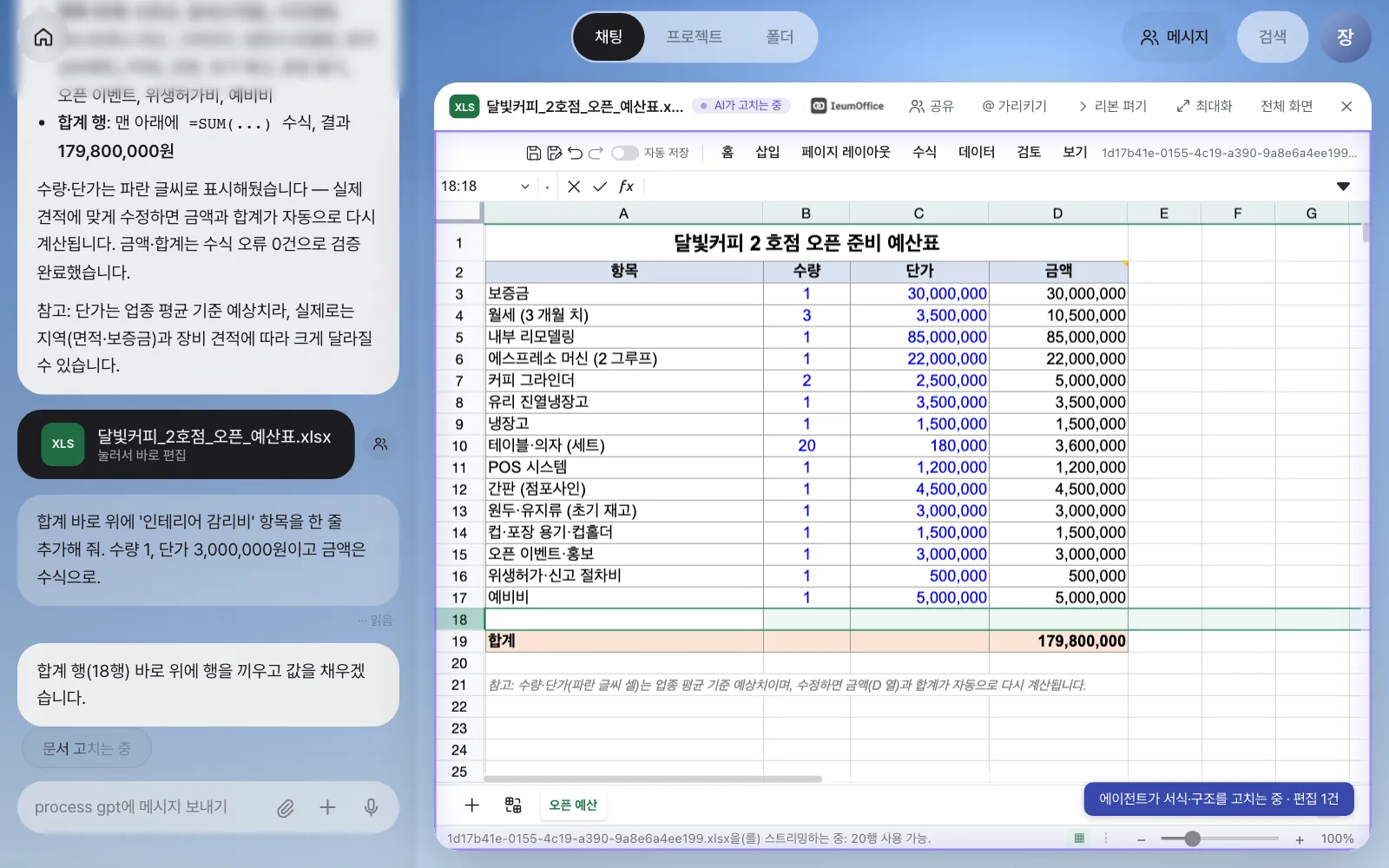Open the 수식 ribbon tab
Screen dimensions: 1389x868
[x=925, y=152]
